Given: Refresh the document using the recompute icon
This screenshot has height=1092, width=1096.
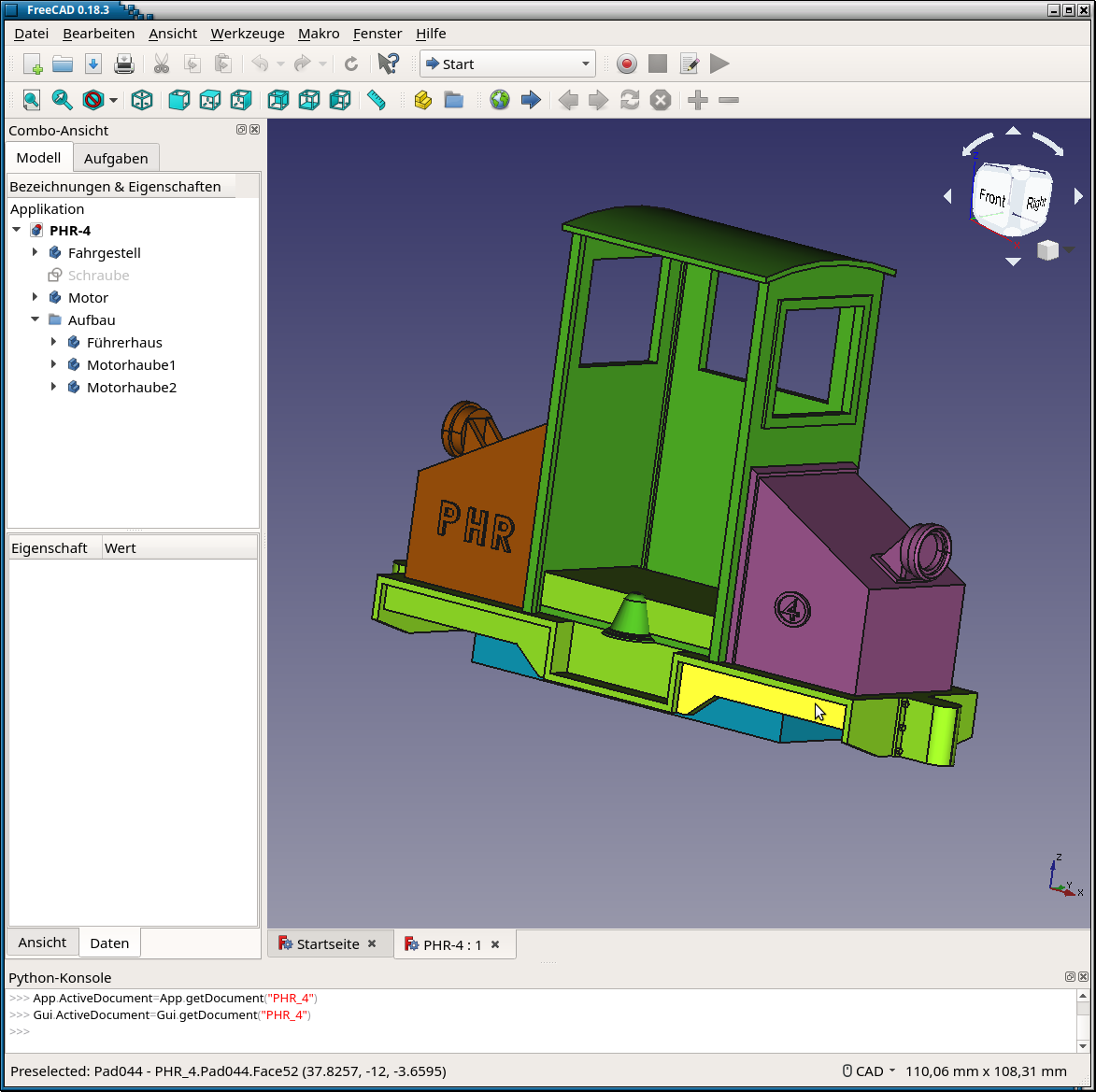Looking at the screenshot, I should click(x=351, y=64).
